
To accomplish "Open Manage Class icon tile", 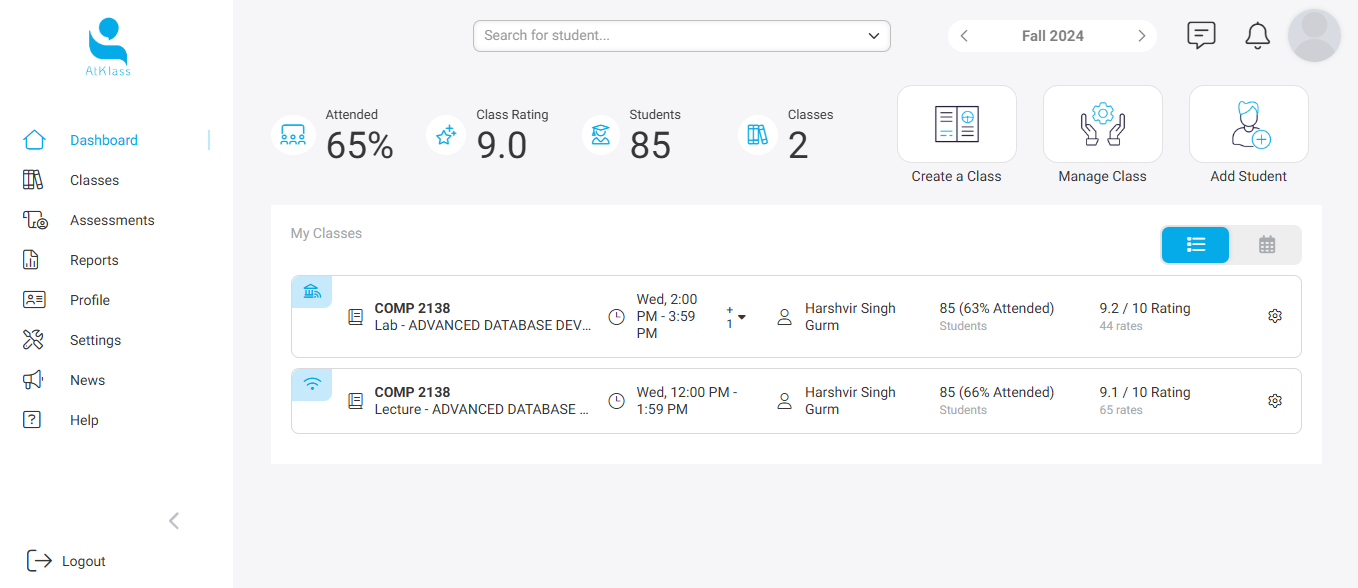I will pos(1102,124).
